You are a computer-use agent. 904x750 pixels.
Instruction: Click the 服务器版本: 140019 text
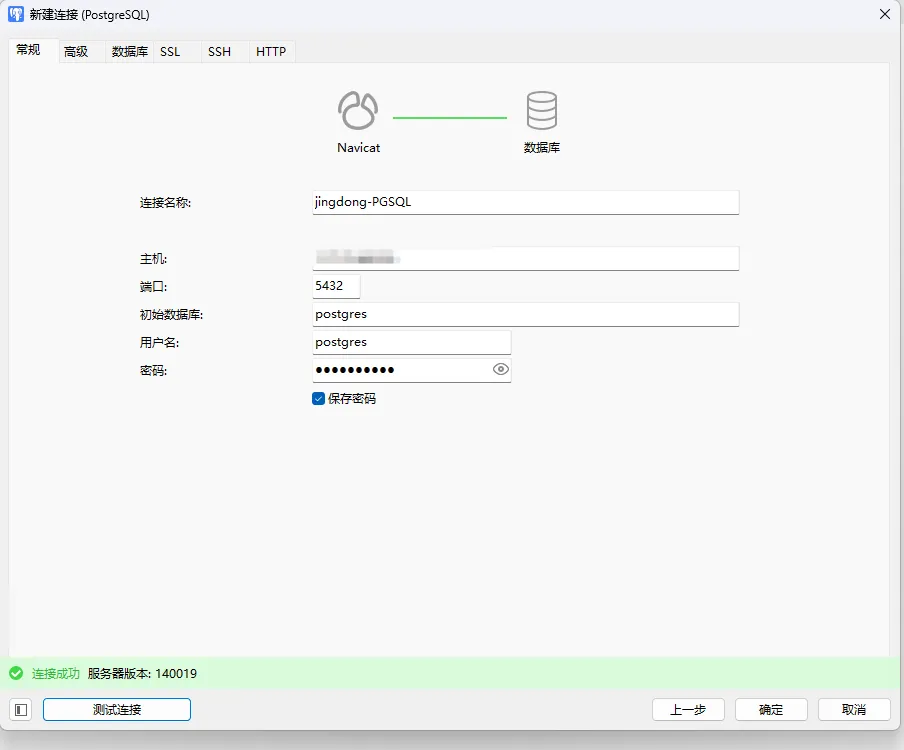click(142, 673)
